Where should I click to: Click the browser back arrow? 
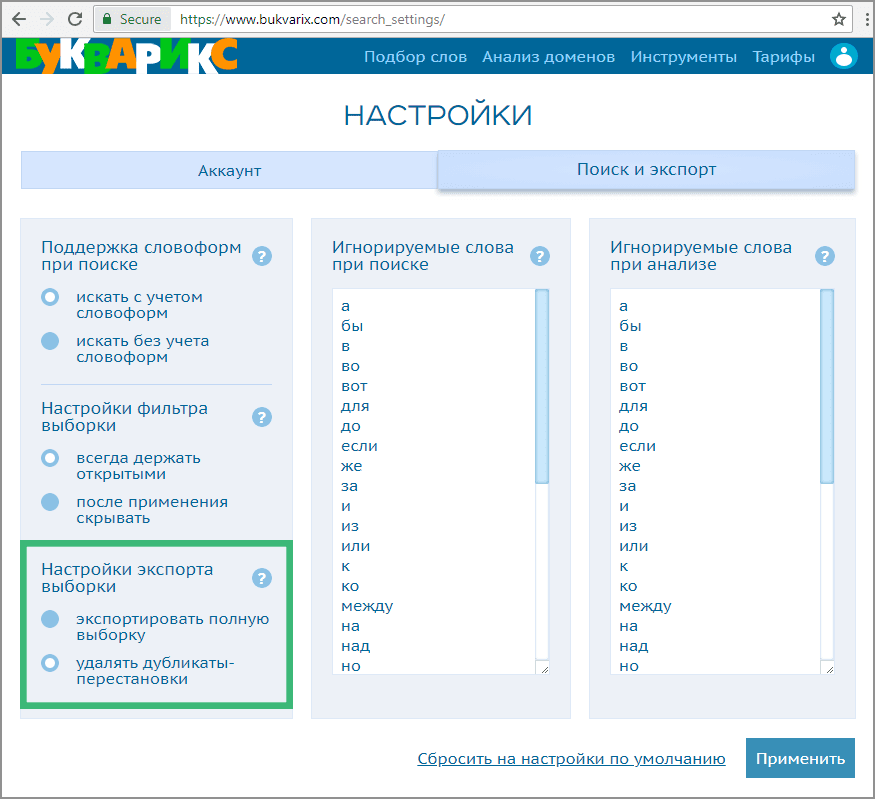coord(19,20)
